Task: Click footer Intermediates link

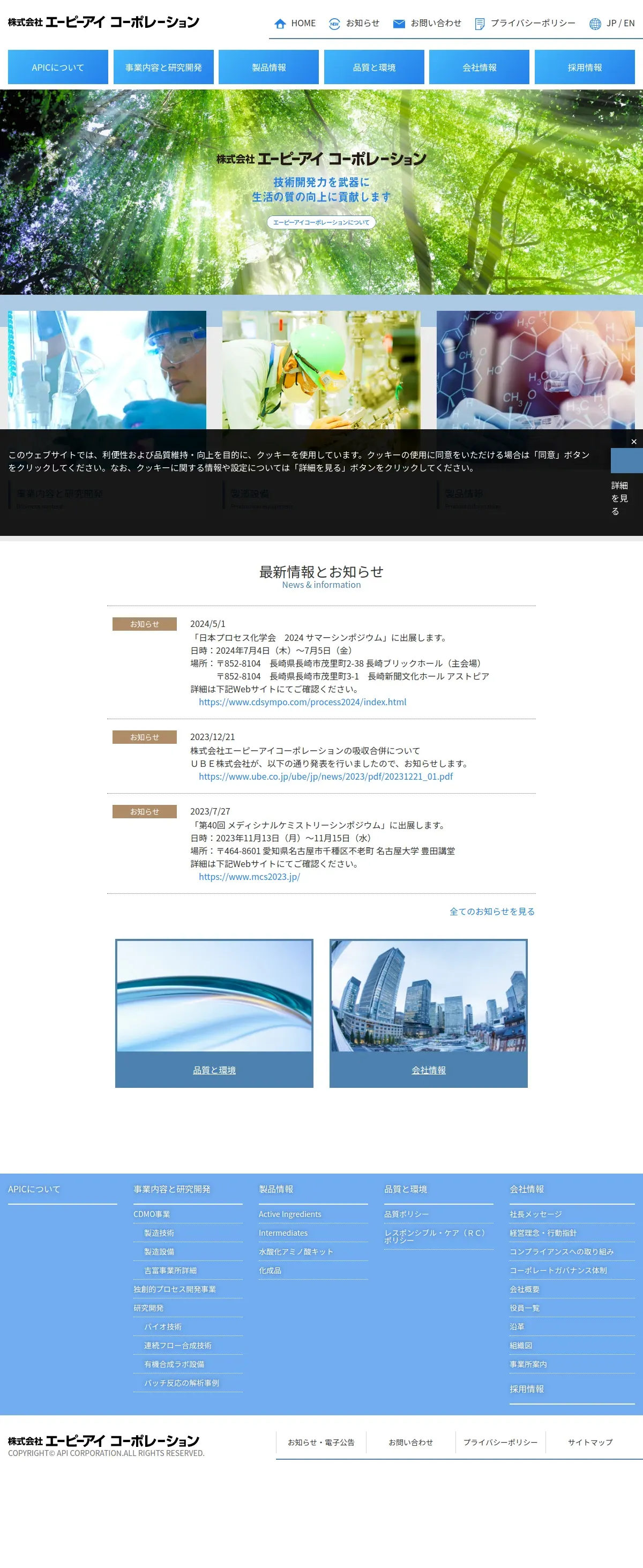Action: 283,1233
